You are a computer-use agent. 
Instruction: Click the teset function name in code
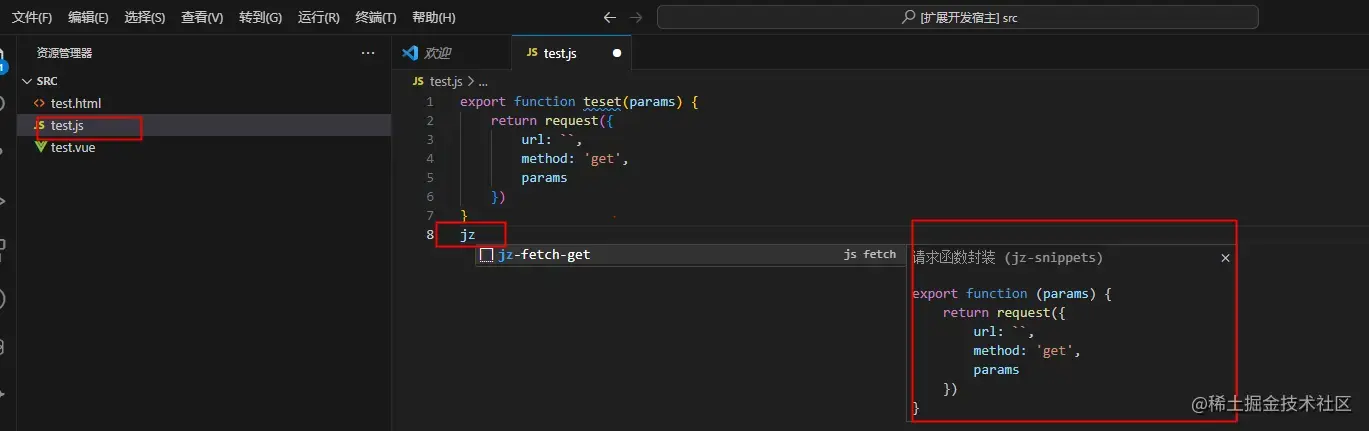point(602,102)
